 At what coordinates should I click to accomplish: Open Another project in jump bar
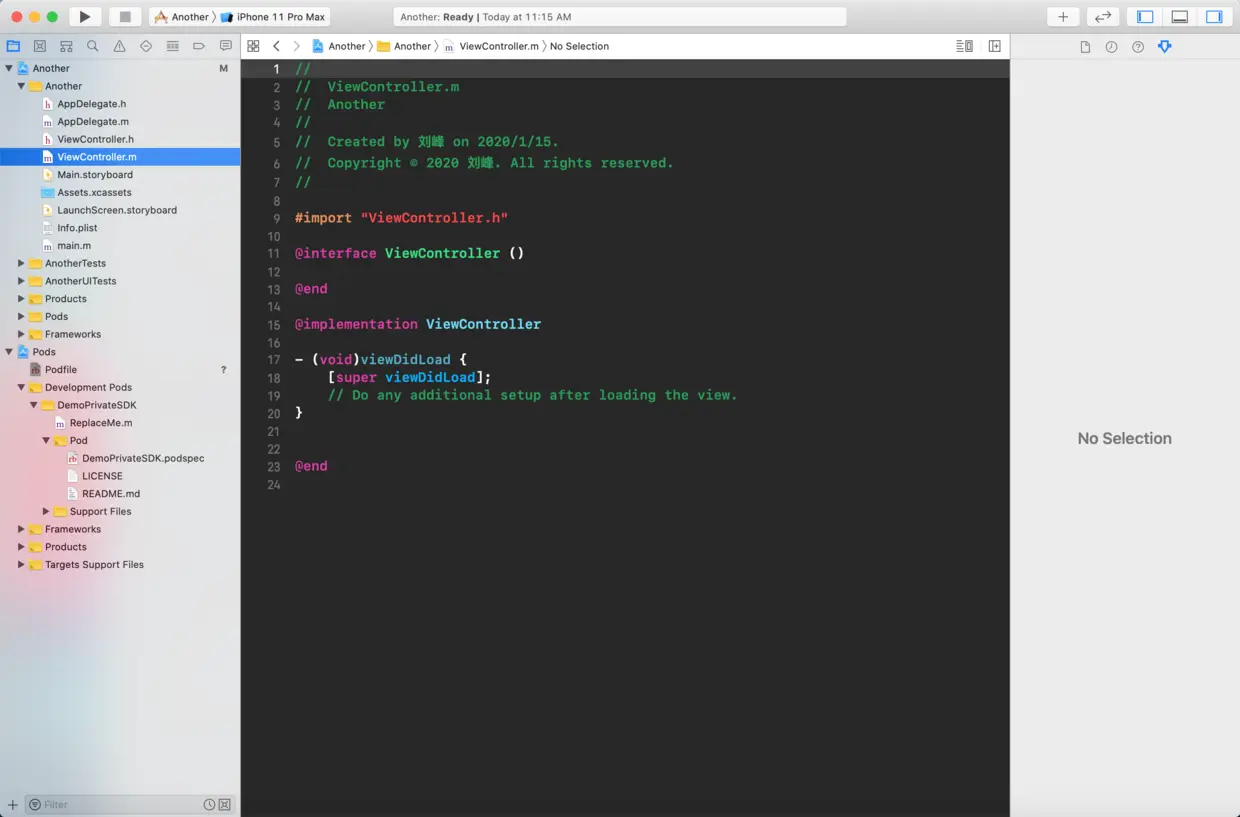pos(339,46)
